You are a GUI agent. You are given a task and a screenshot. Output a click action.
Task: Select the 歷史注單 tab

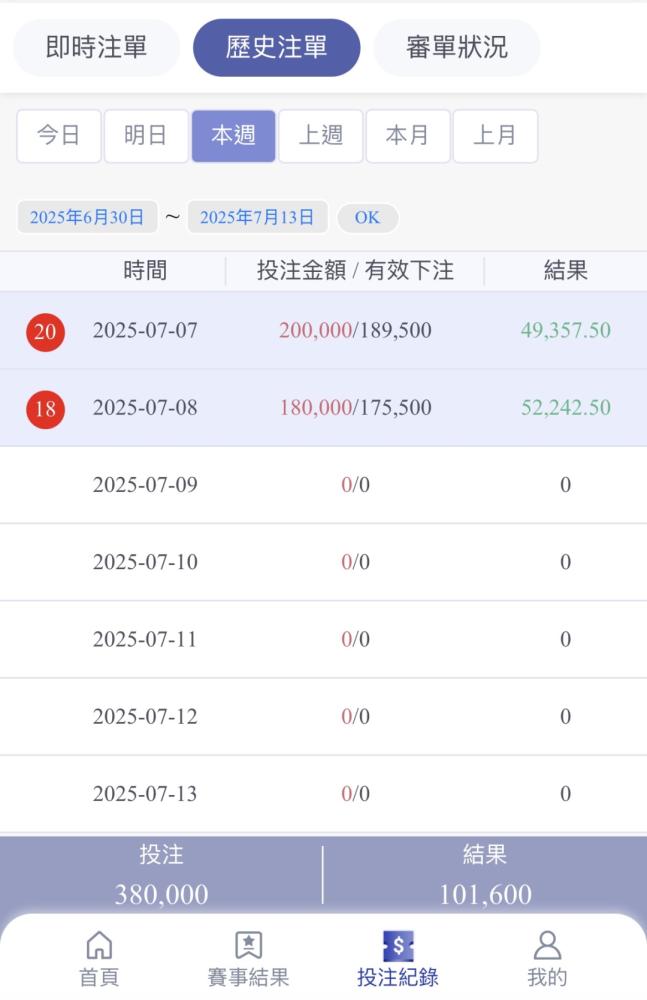pyautogui.click(x=276, y=47)
